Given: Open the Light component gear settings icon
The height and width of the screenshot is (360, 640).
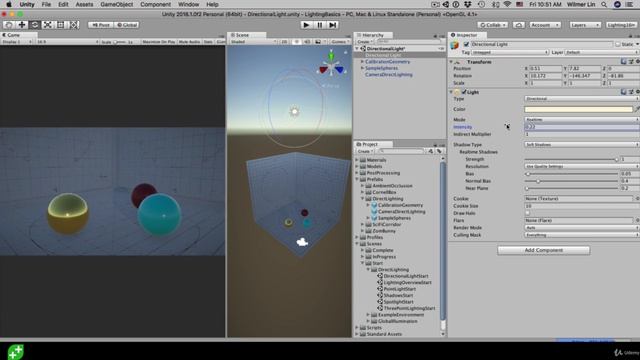Looking at the screenshot, I should coord(638,92).
